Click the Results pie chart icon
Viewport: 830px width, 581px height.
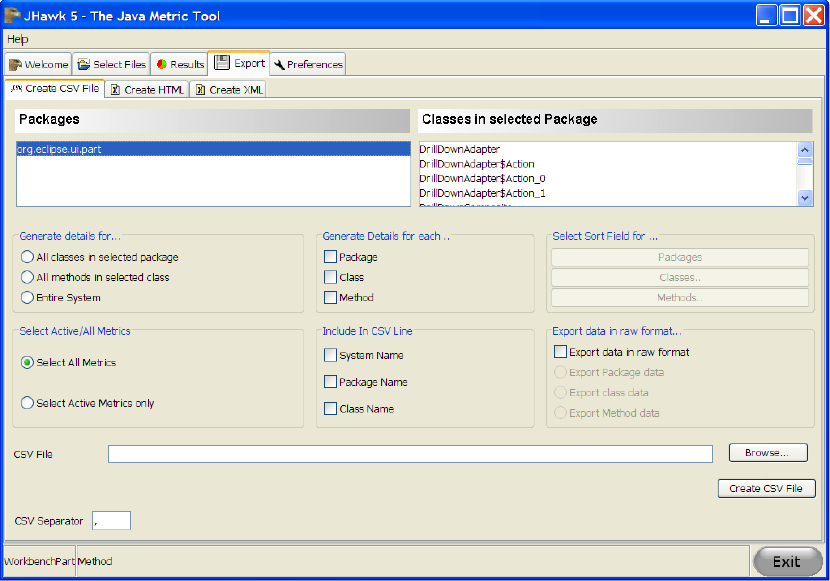click(x=162, y=65)
